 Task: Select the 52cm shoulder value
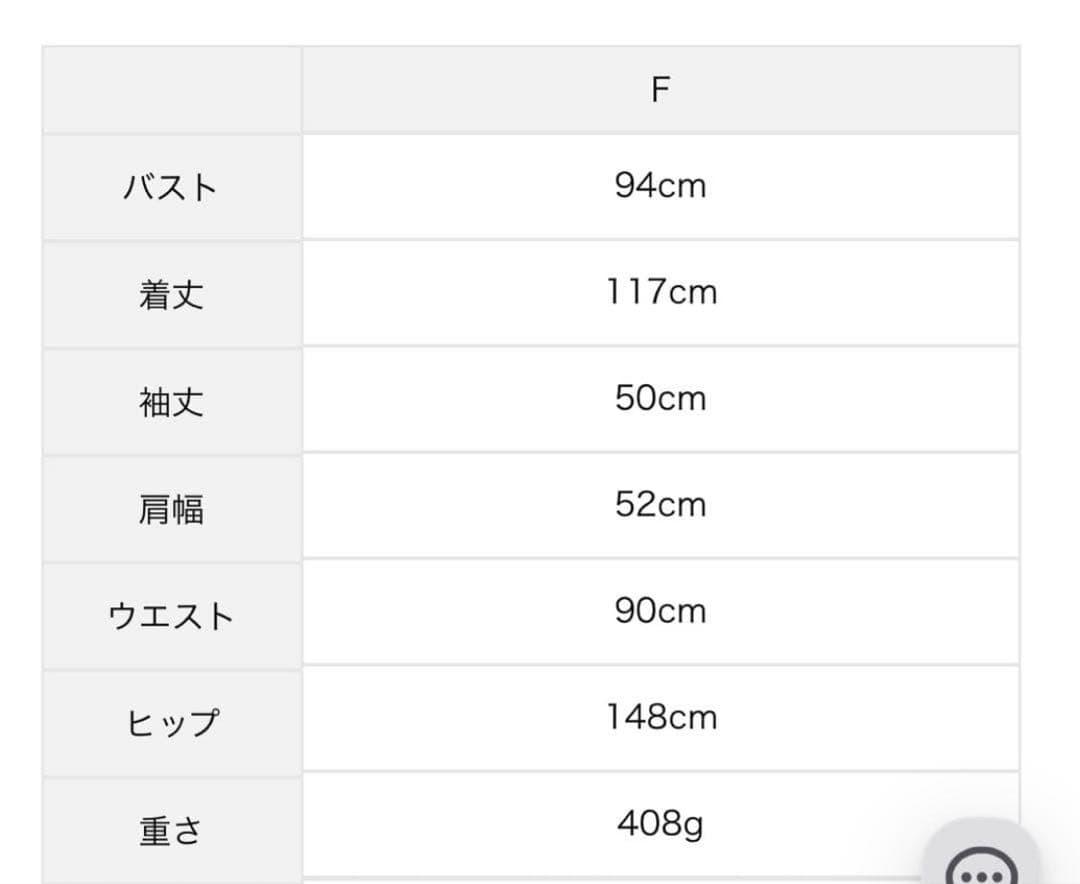[660, 505]
